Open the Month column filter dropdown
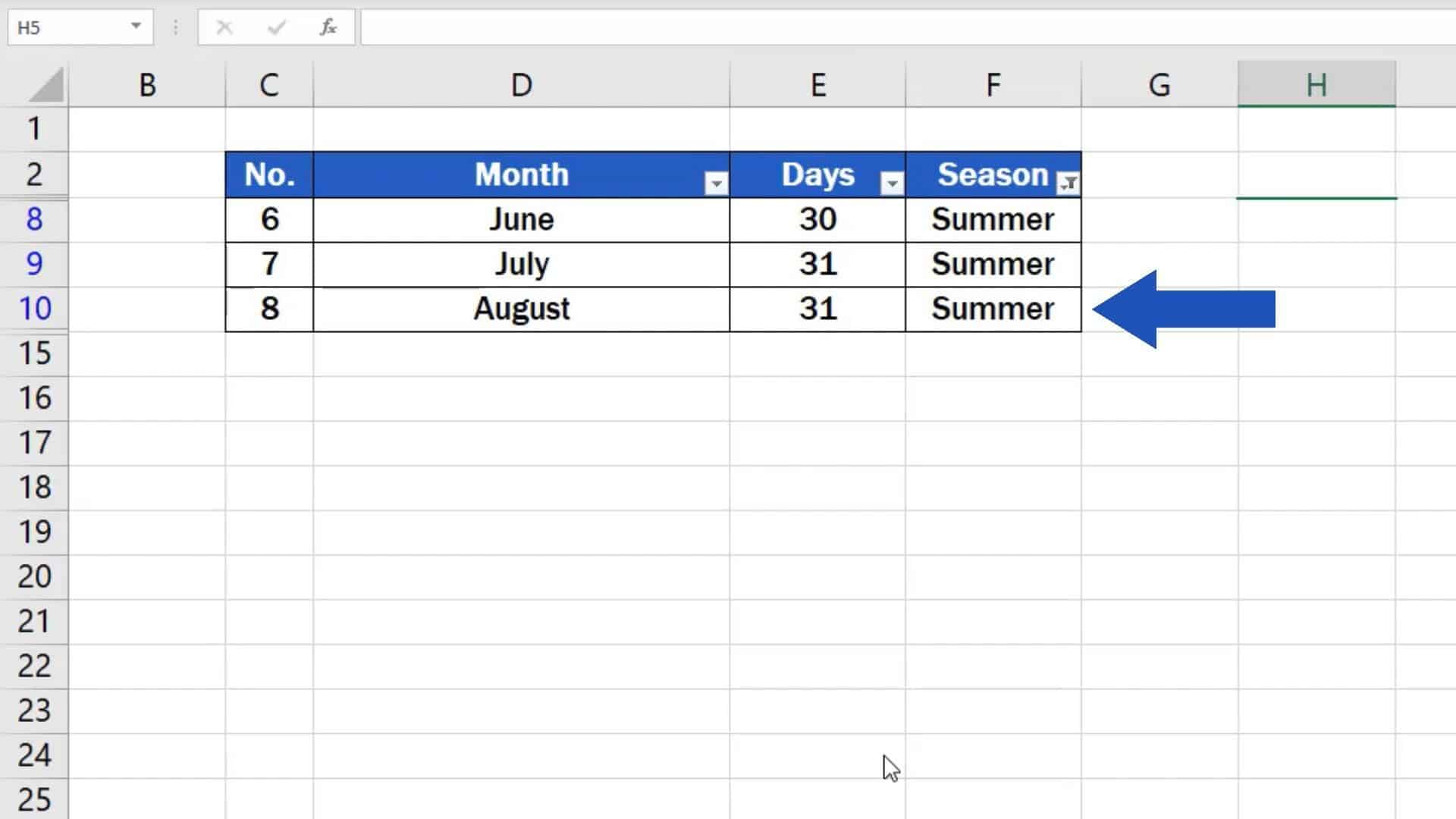Viewport: 1456px width, 819px height. 716,183
